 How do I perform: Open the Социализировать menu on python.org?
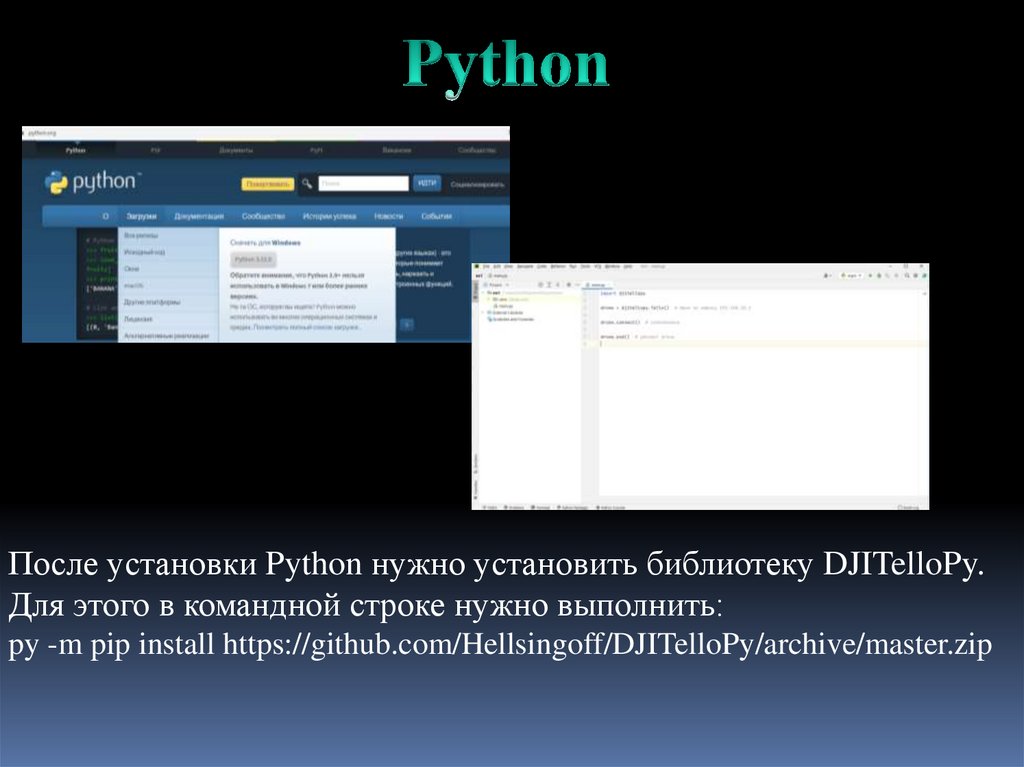(x=477, y=184)
